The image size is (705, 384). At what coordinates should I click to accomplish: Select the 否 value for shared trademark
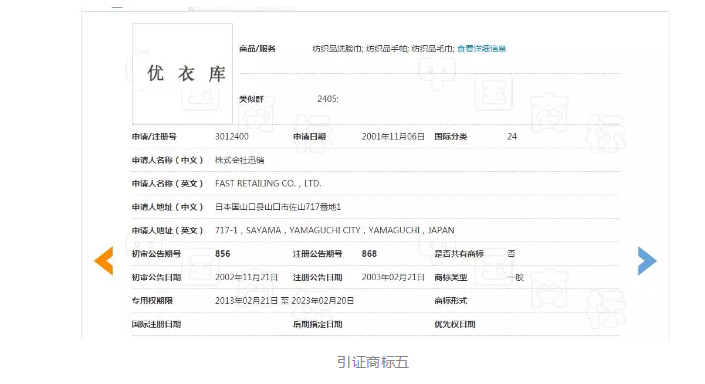tap(511, 254)
